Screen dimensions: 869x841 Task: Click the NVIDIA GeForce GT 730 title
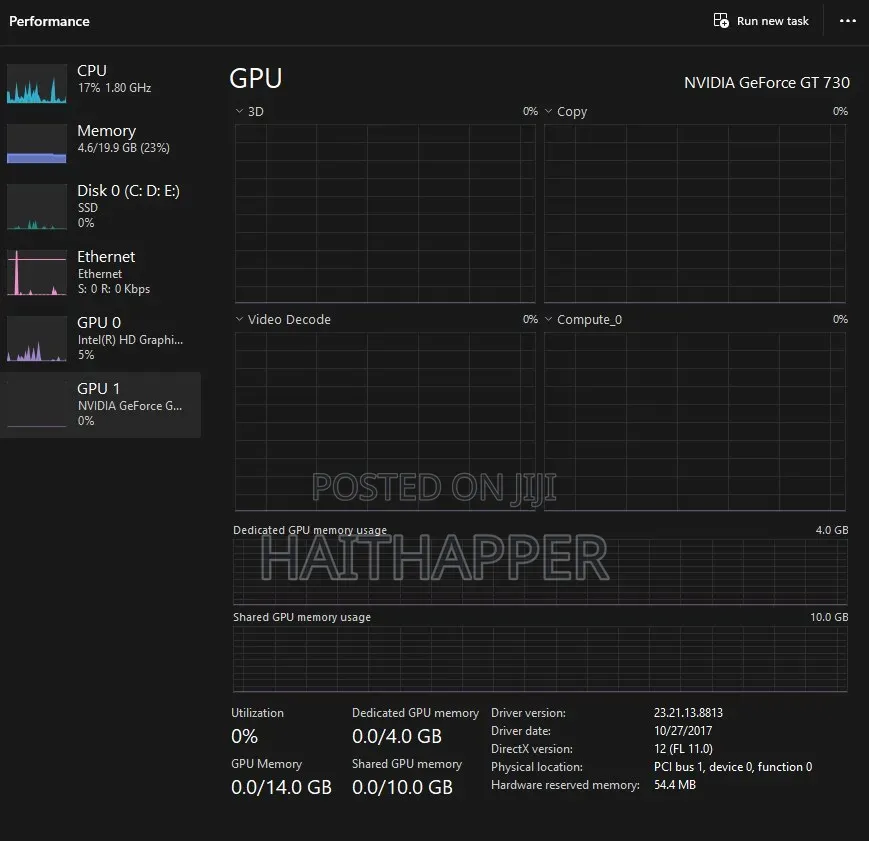click(x=766, y=83)
